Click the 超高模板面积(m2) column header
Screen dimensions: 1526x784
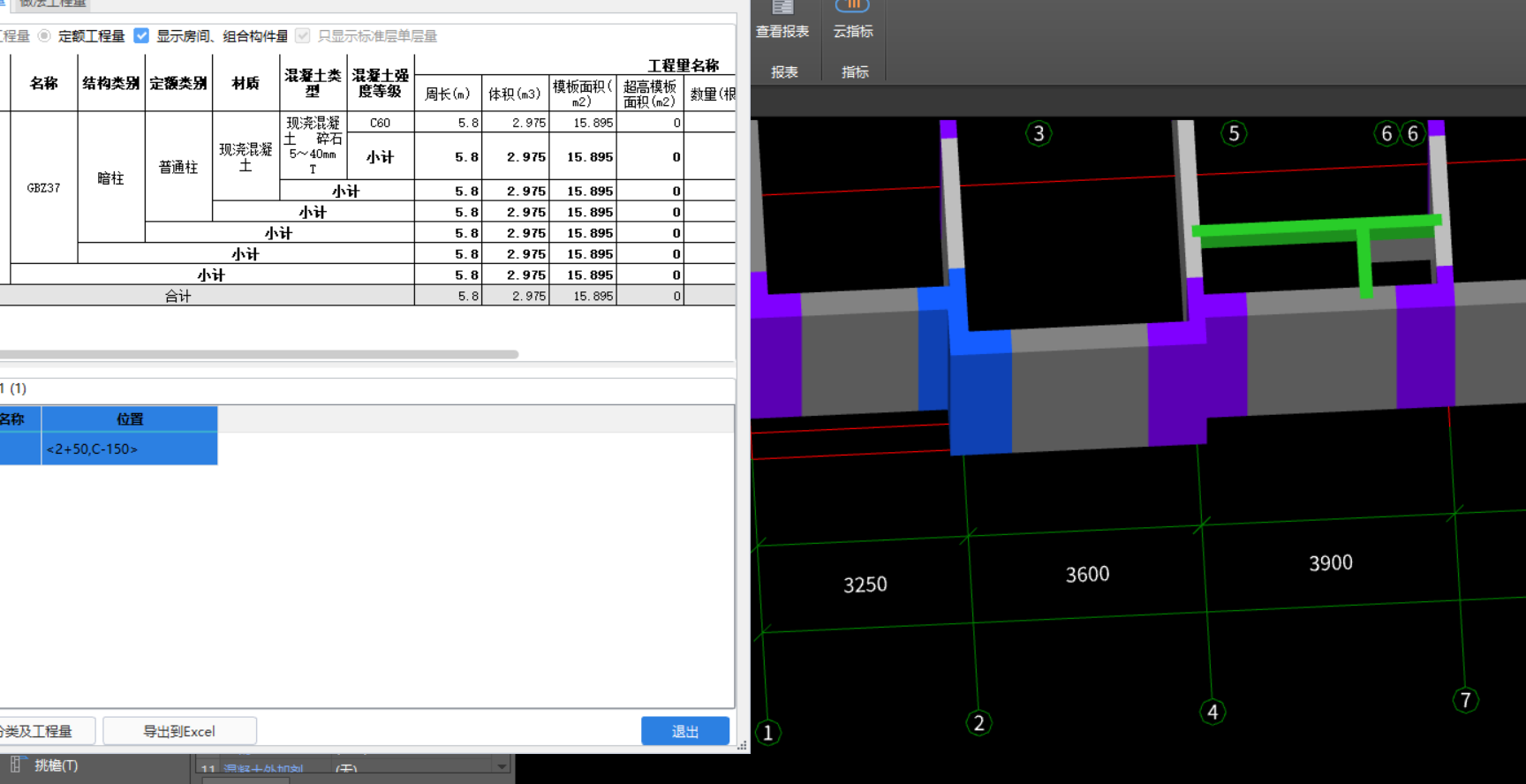650,94
